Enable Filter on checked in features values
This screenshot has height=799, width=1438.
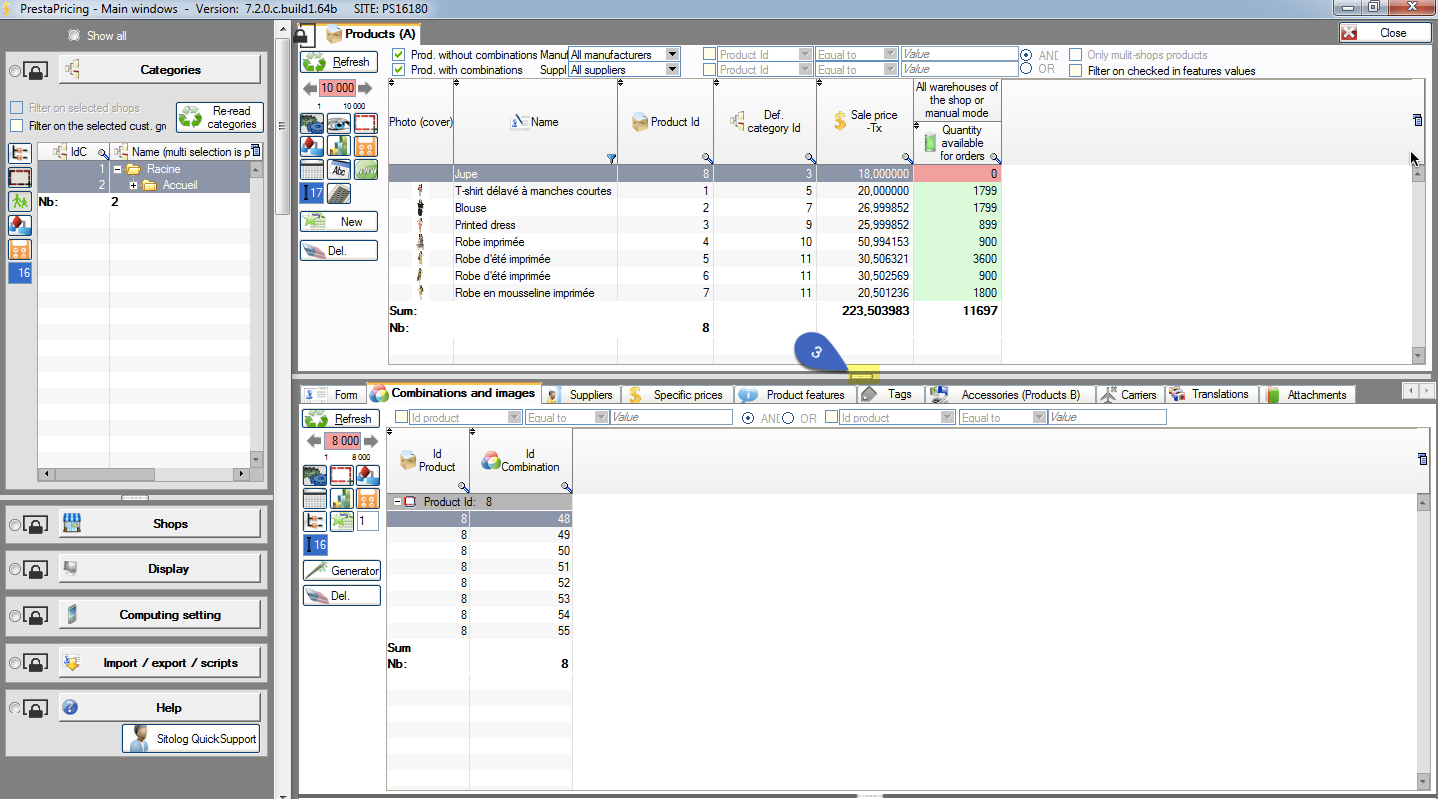1075,71
